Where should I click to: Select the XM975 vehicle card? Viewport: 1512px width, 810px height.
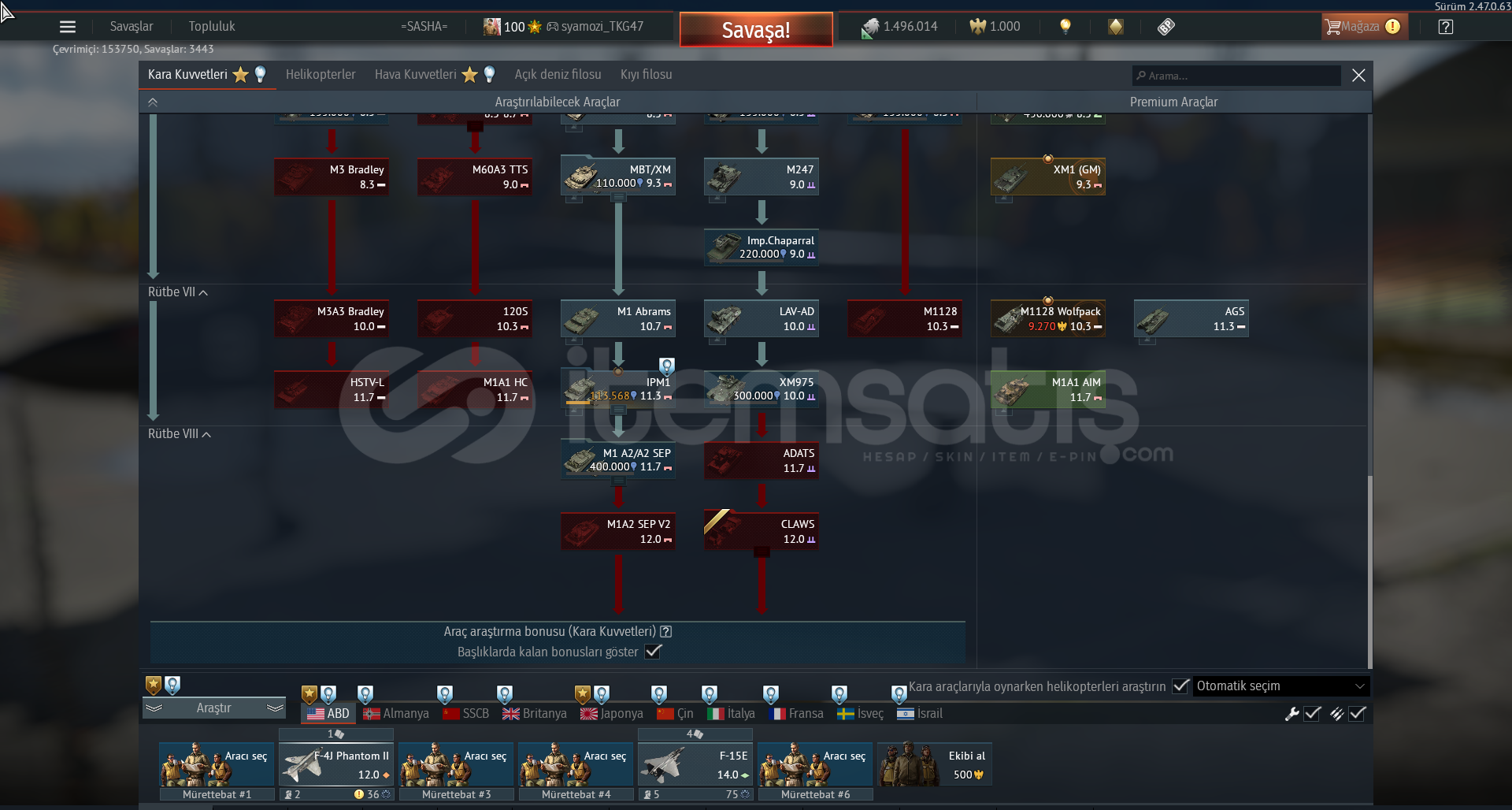coord(762,389)
